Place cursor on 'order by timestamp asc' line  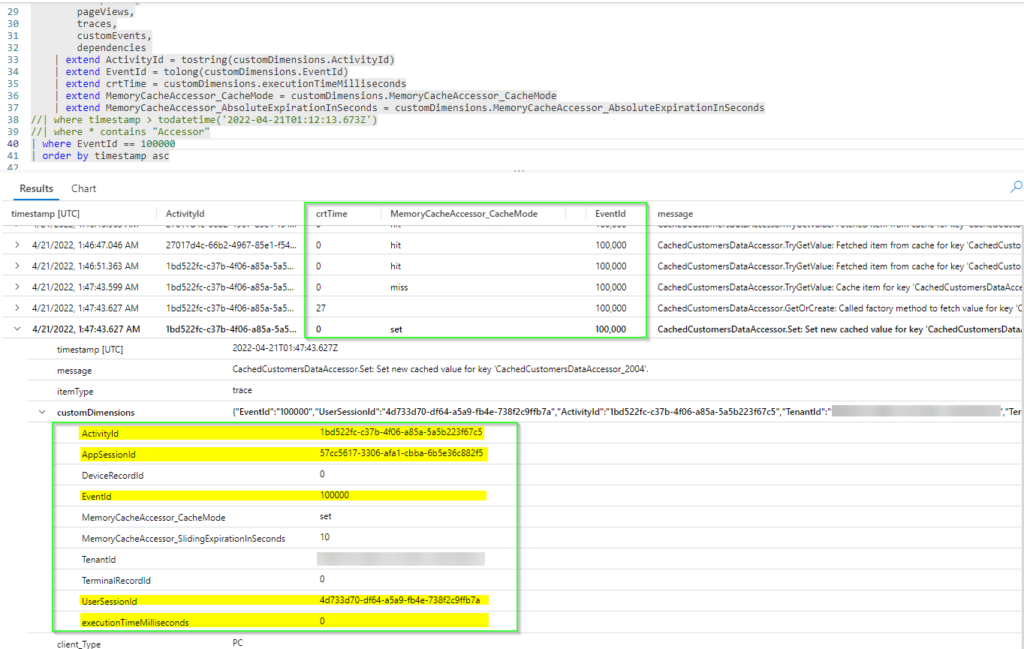[x=105, y=155]
